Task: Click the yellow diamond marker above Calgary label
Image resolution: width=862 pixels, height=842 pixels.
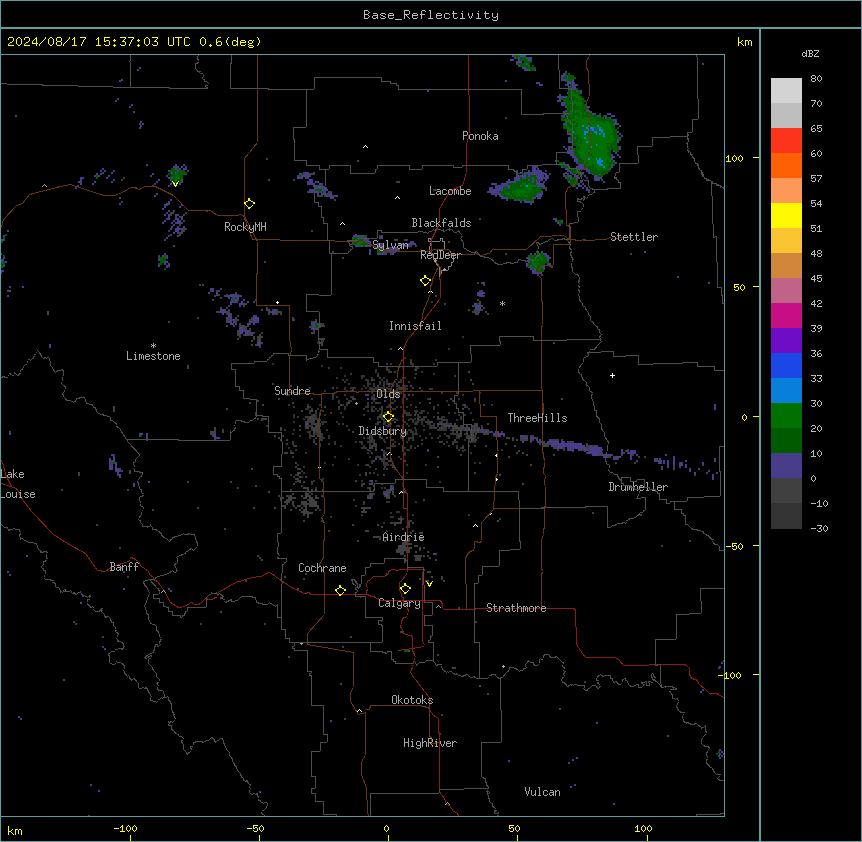Action: [405, 589]
